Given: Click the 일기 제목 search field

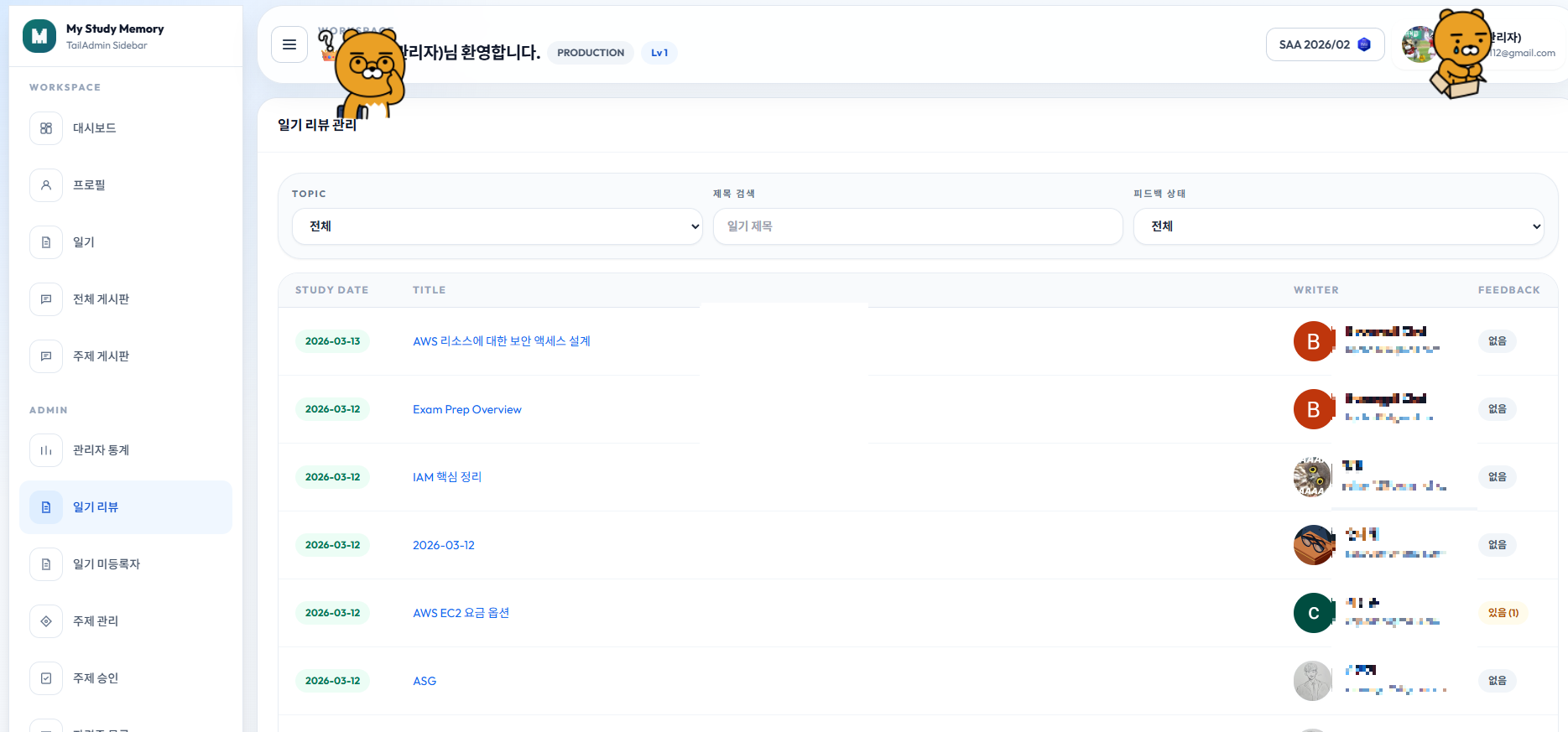Looking at the screenshot, I should [918, 226].
